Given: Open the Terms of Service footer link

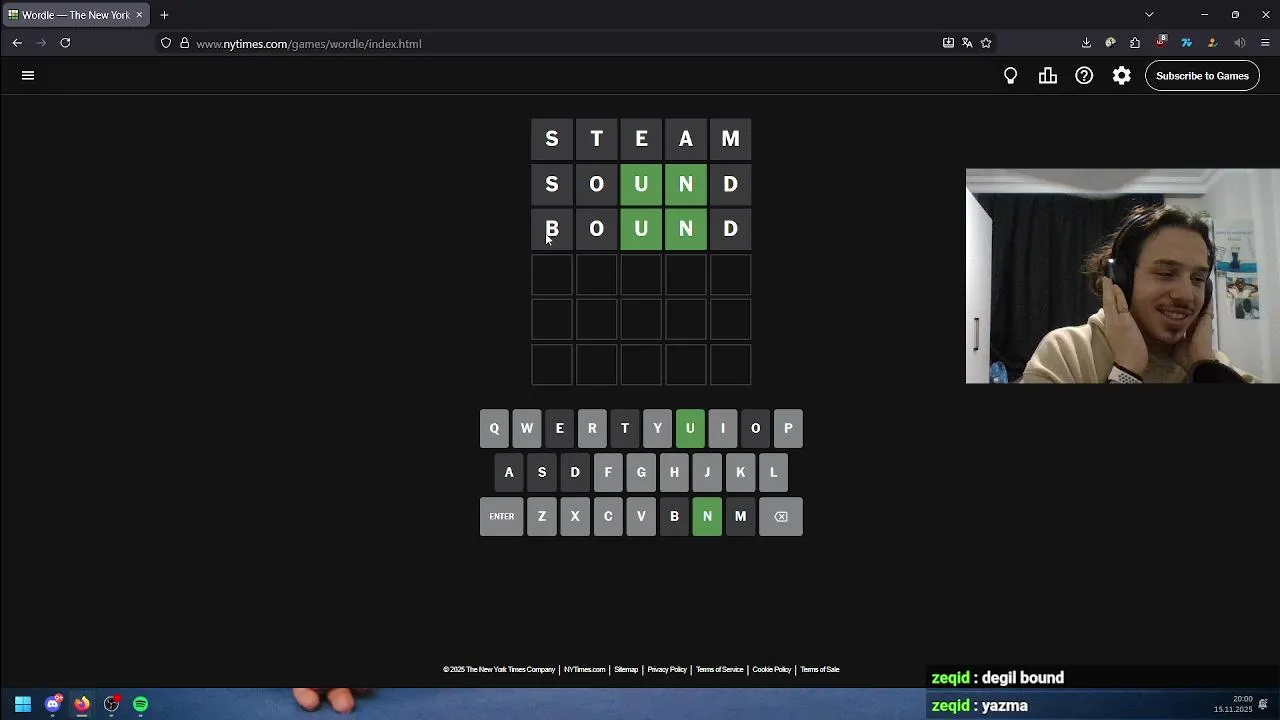Looking at the screenshot, I should [x=720, y=670].
